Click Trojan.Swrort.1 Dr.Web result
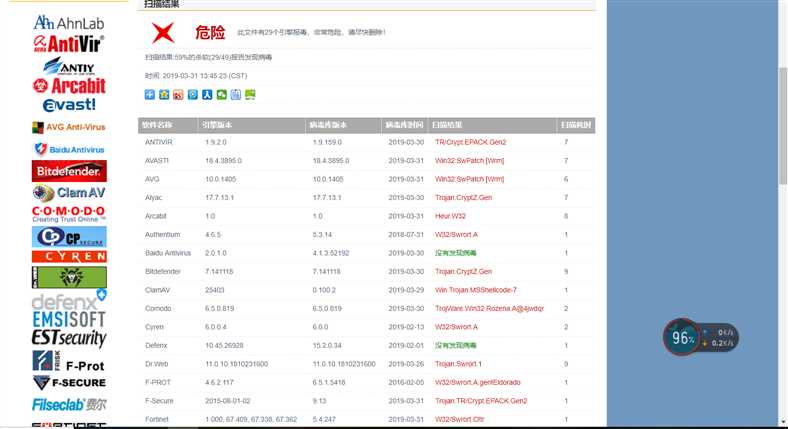 point(458,364)
